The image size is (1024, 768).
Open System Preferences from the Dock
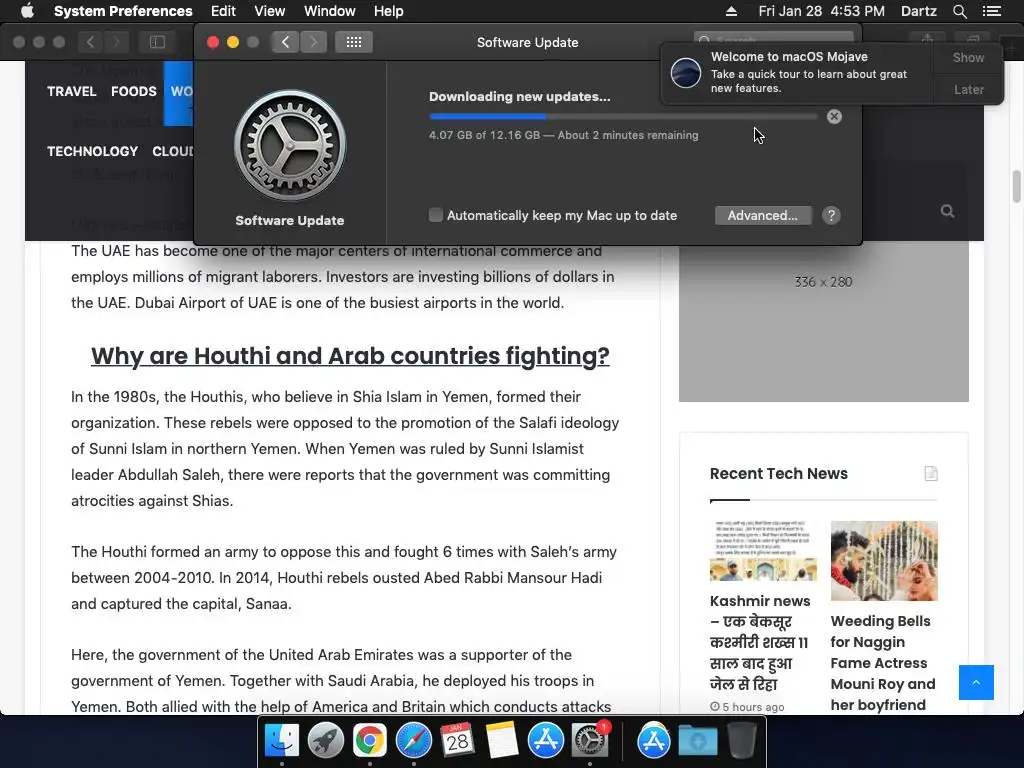click(590, 741)
